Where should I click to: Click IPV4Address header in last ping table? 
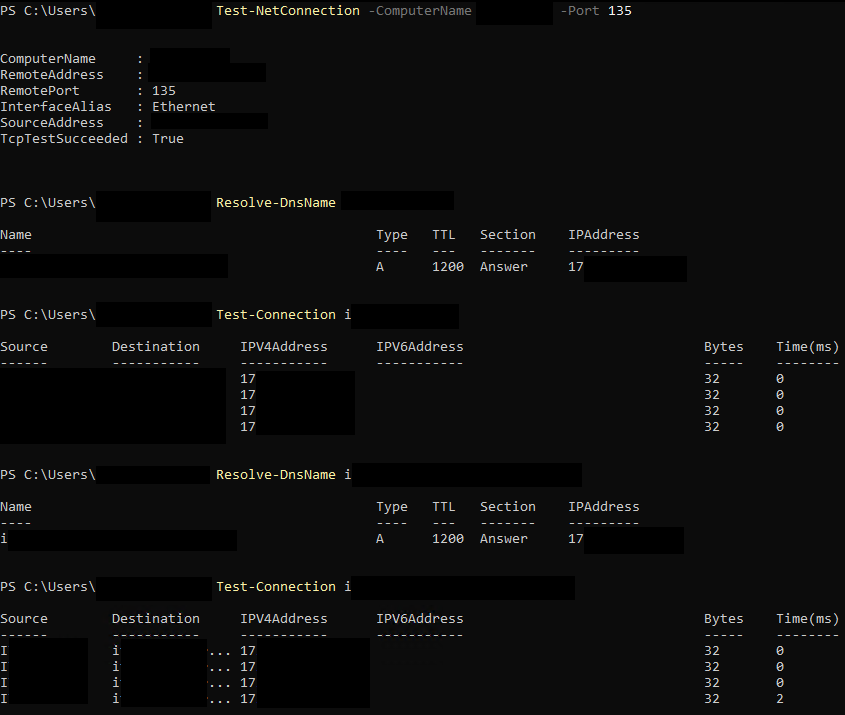pyautogui.click(x=283, y=619)
